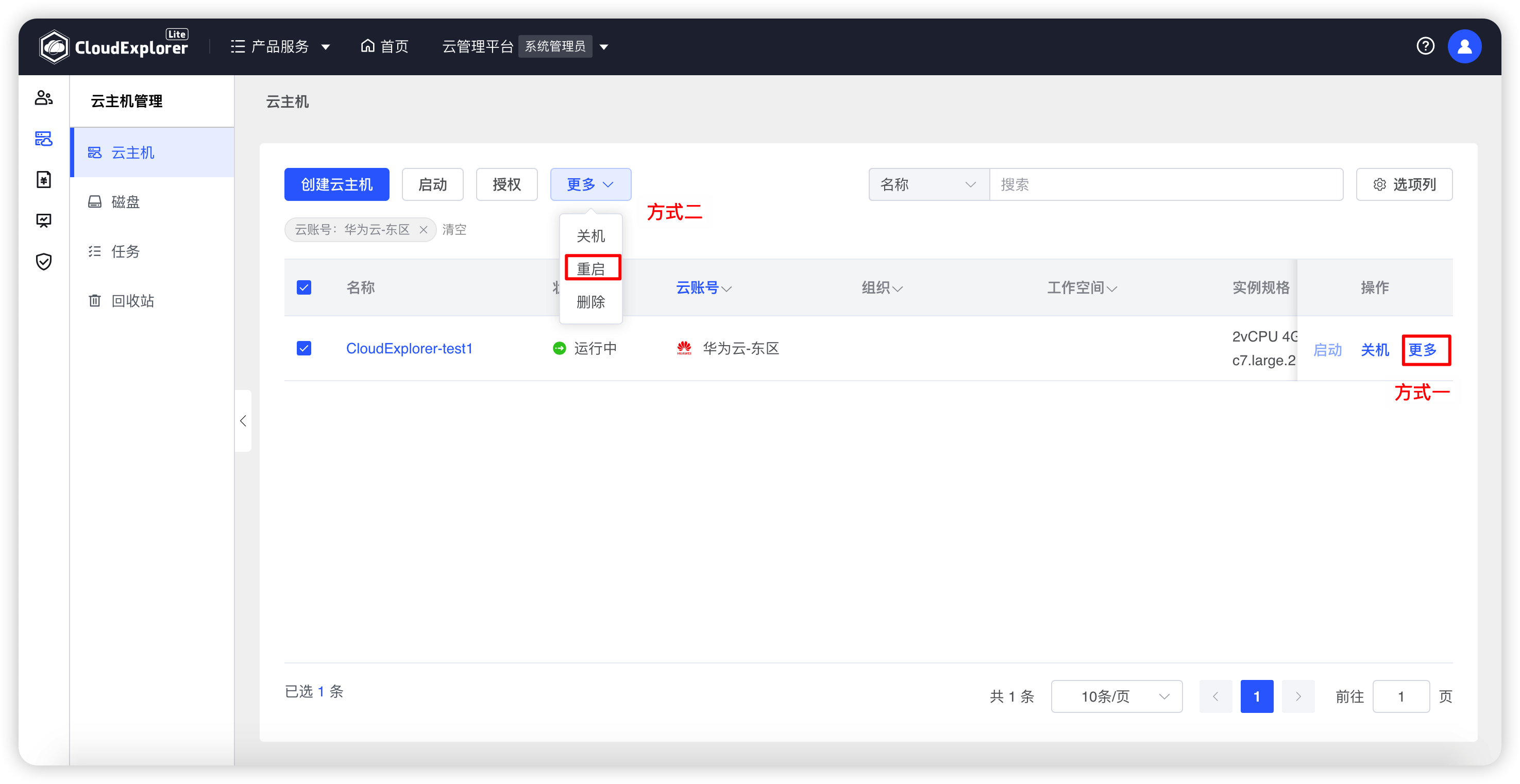Go to the next page arrow
The height and width of the screenshot is (784, 1520).
1298,696
